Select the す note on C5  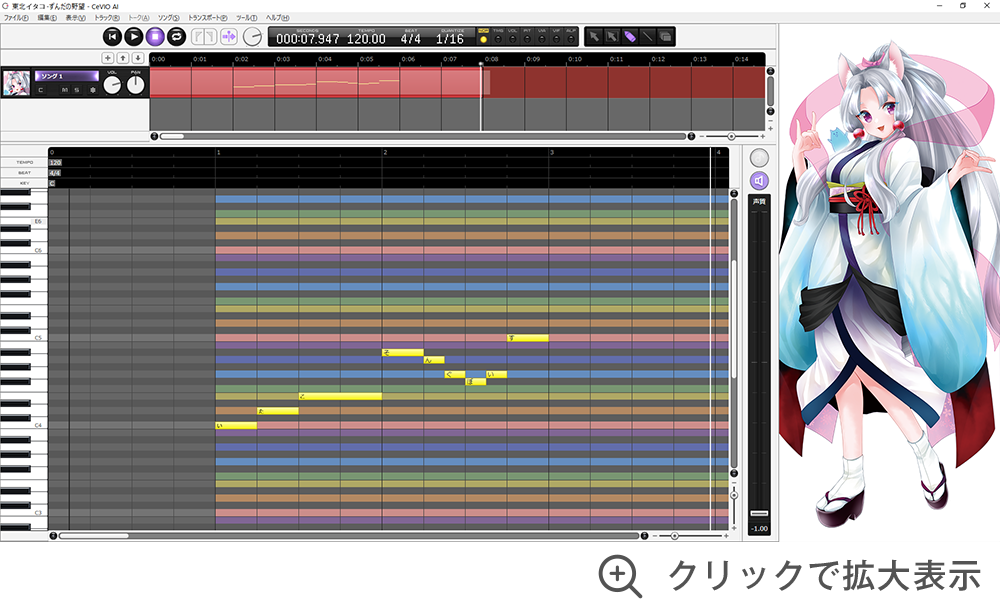coord(528,338)
